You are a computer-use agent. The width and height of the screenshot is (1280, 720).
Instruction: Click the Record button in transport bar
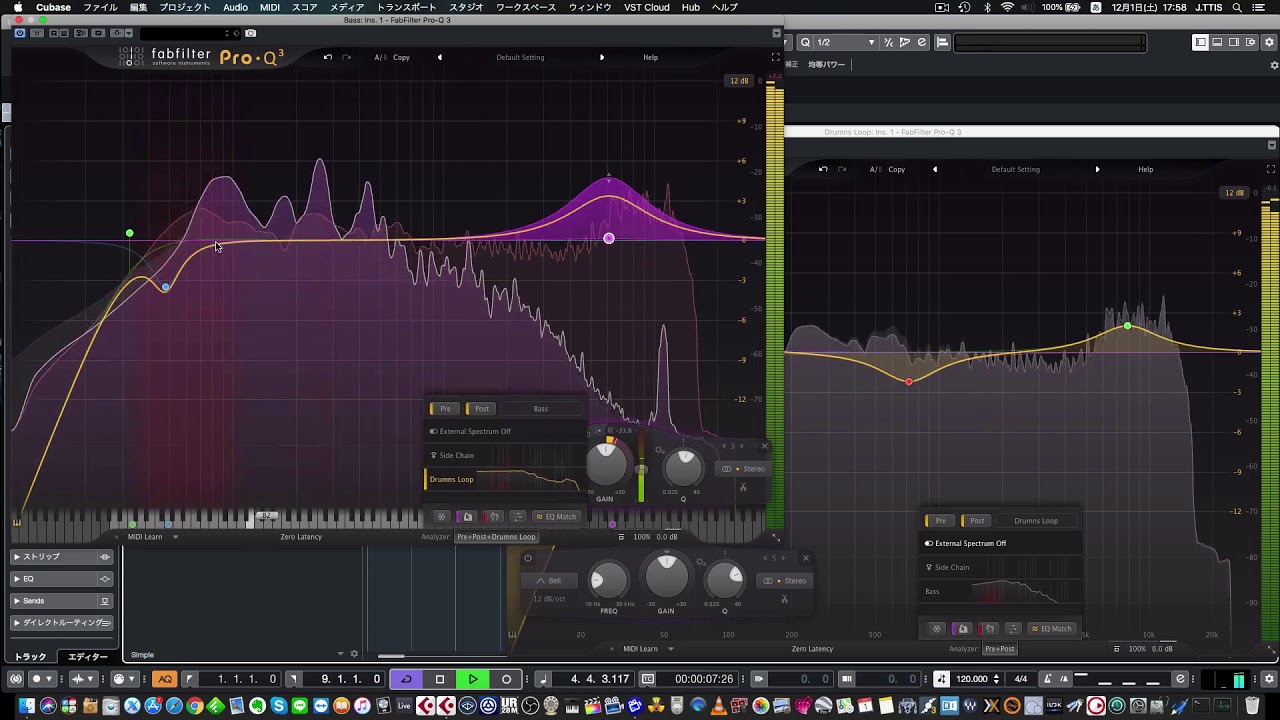507,679
